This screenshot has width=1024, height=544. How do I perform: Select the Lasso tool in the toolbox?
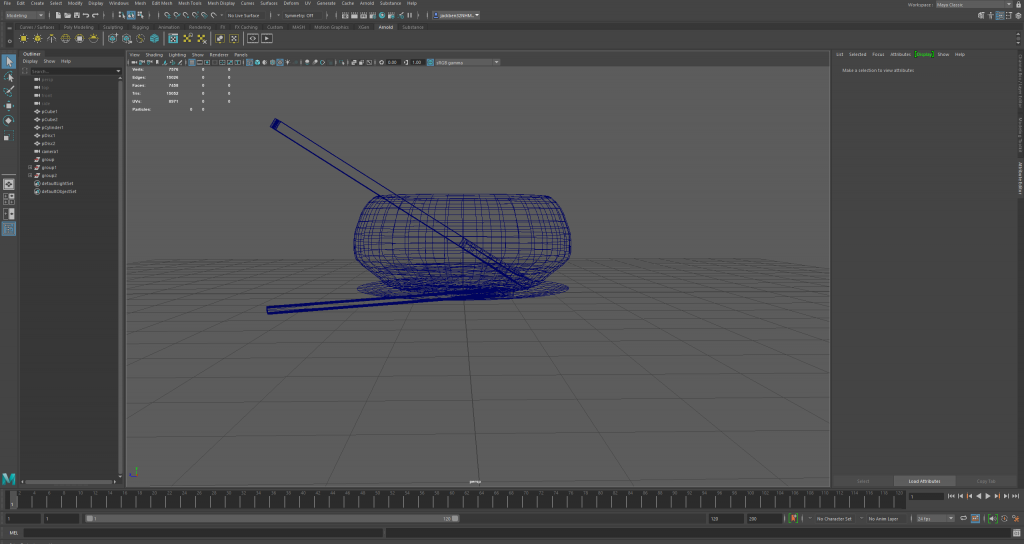pyautogui.click(x=9, y=76)
